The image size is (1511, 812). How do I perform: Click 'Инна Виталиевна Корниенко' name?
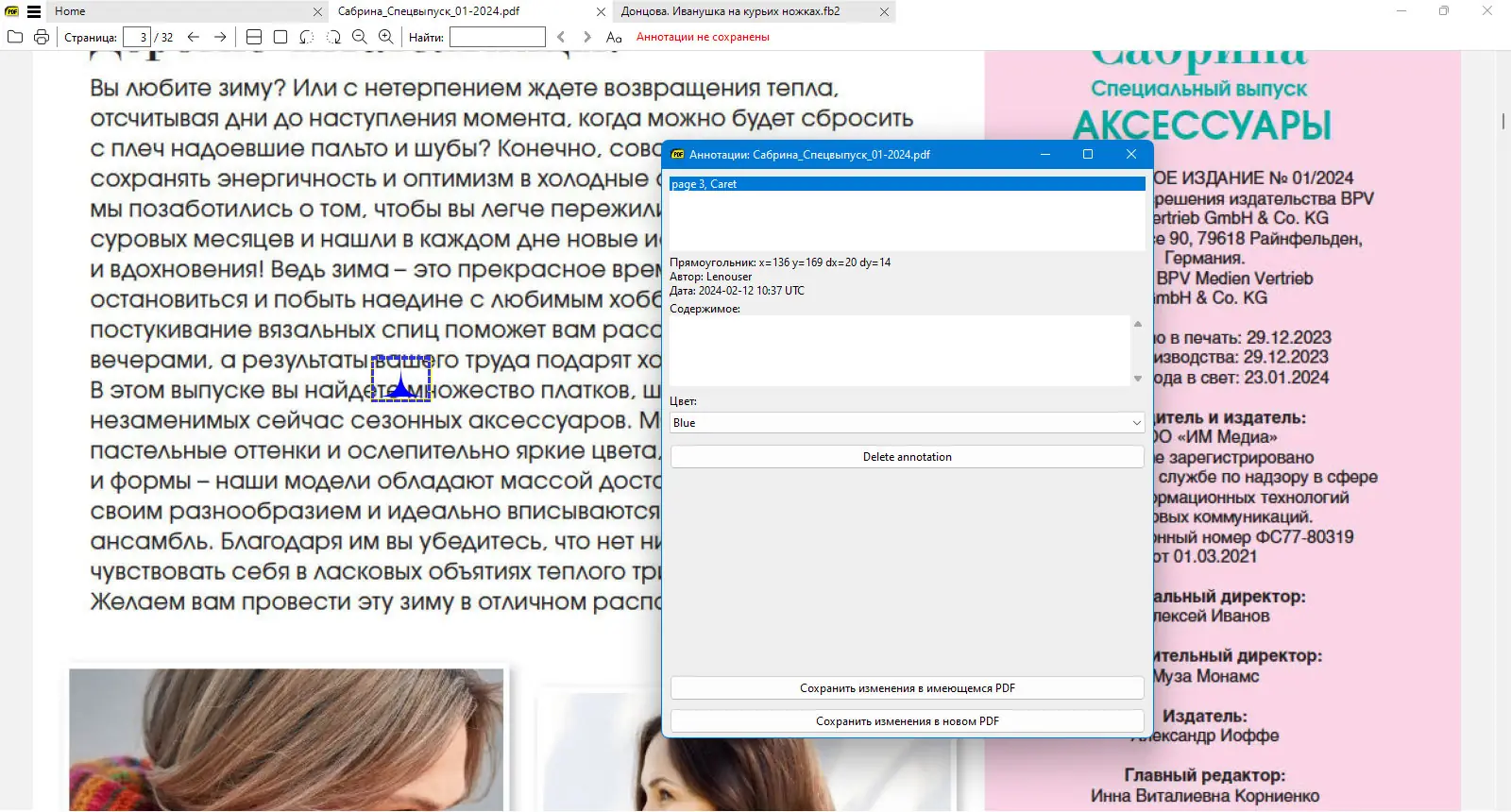1205,796
